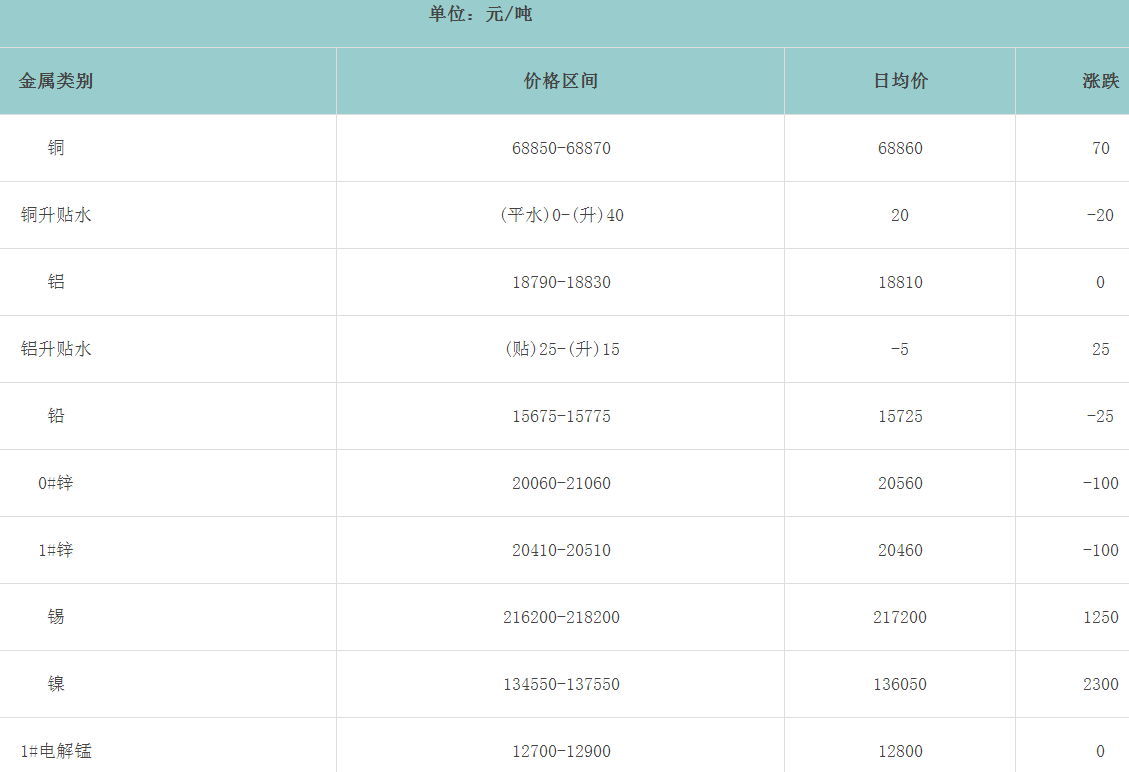The height and width of the screenshot is (772, 1129).
Task: Click the 金属类别 column header
Action: pyautogui.click(x=56, y=81)
